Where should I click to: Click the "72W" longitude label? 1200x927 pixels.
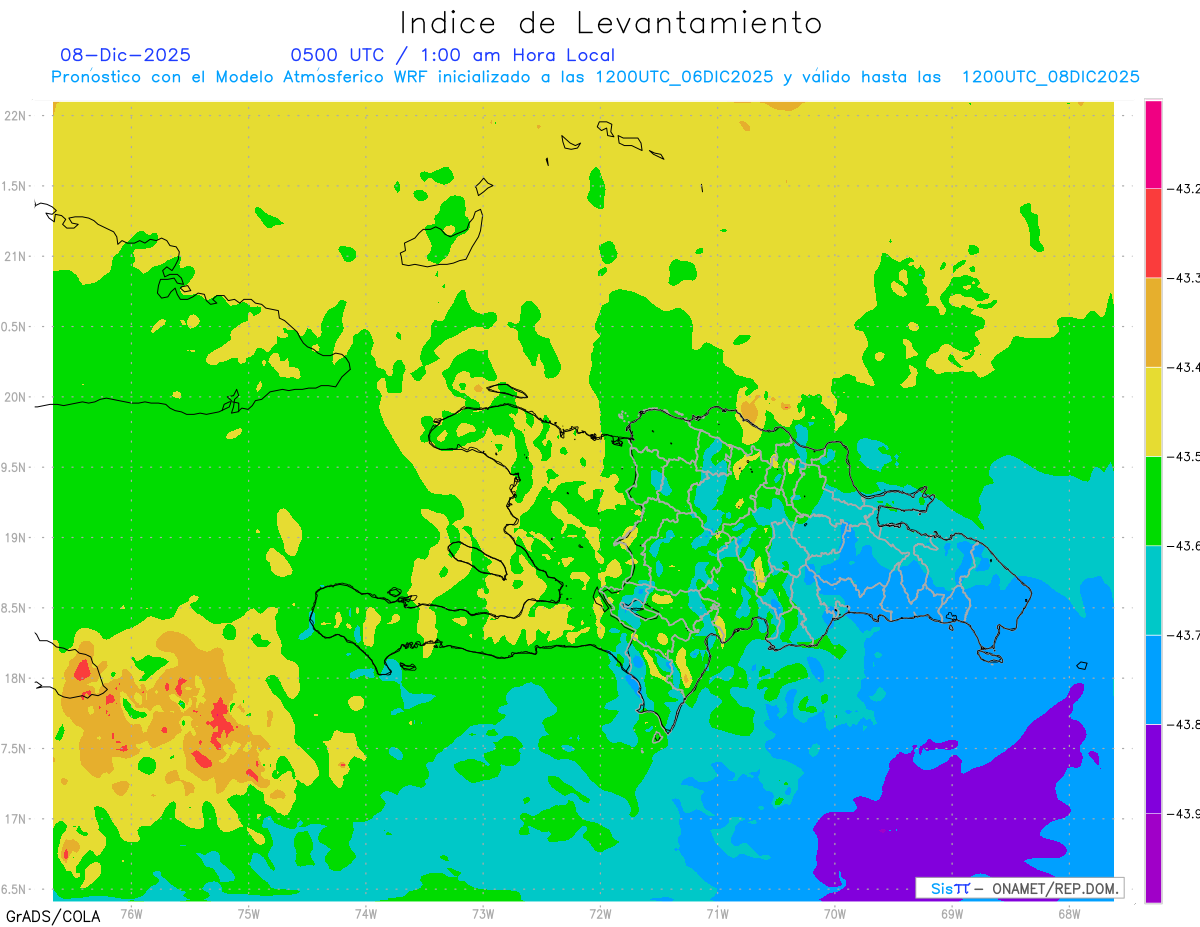pyautogui.click(x=600, y=912)
